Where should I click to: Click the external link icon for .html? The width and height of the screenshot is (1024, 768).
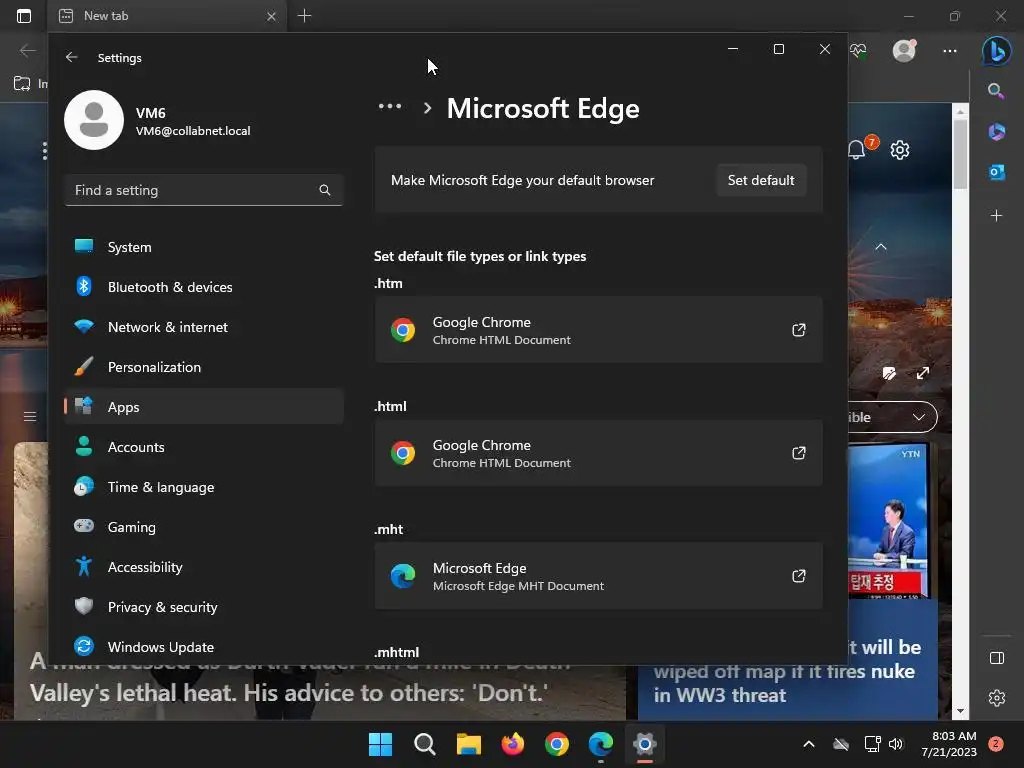click(x=799, y=453)
